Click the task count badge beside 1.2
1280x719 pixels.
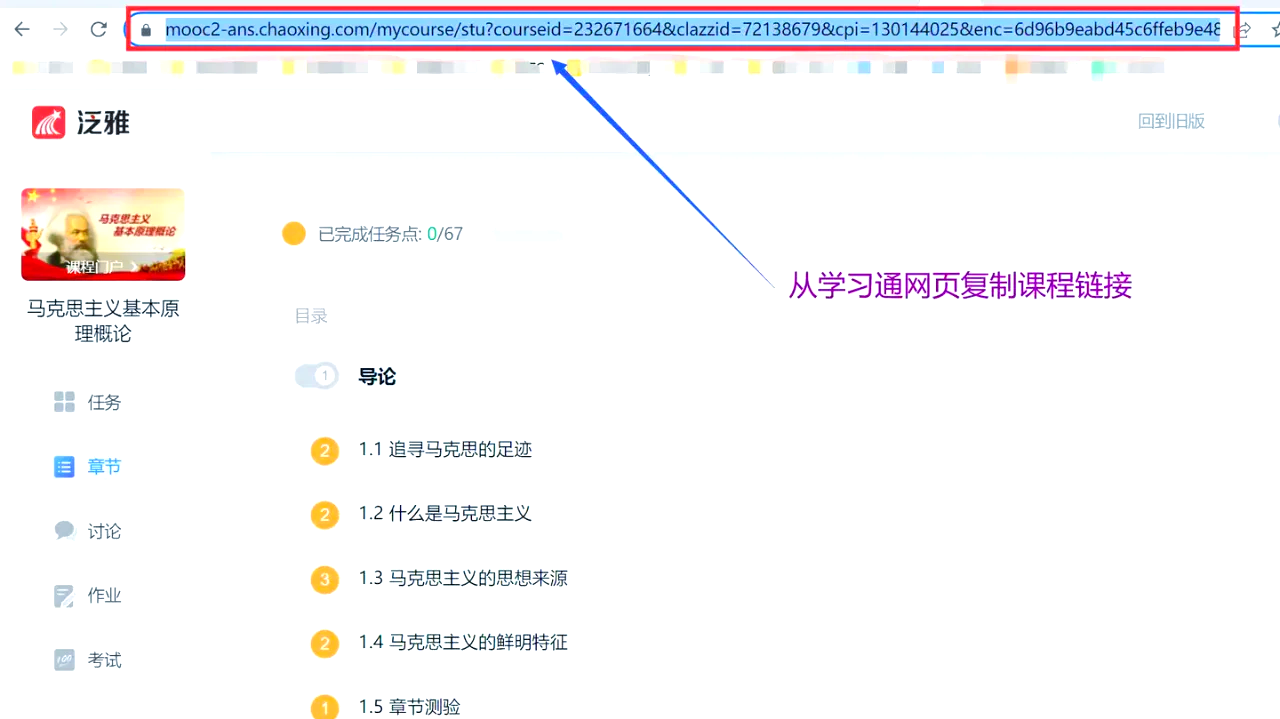point(324,515)
